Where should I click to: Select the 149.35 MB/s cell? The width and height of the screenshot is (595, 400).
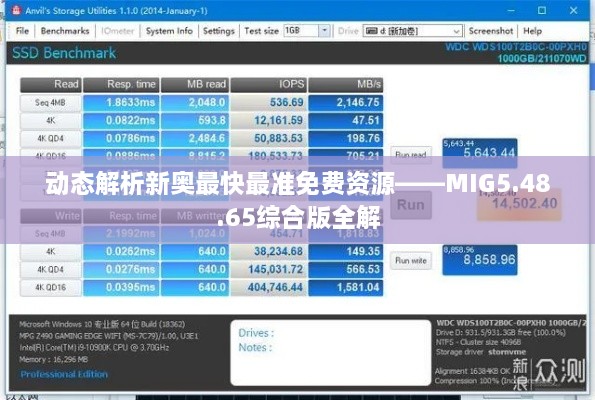[346, 251]
